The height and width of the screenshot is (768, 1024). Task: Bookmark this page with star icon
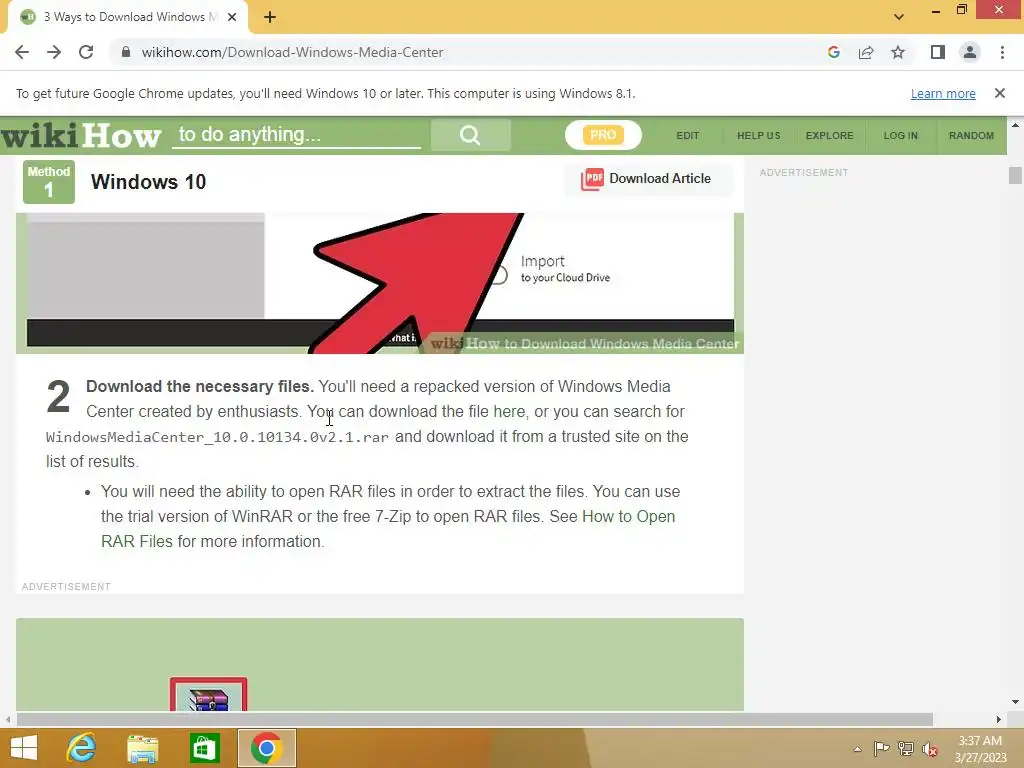coord(898,52)
